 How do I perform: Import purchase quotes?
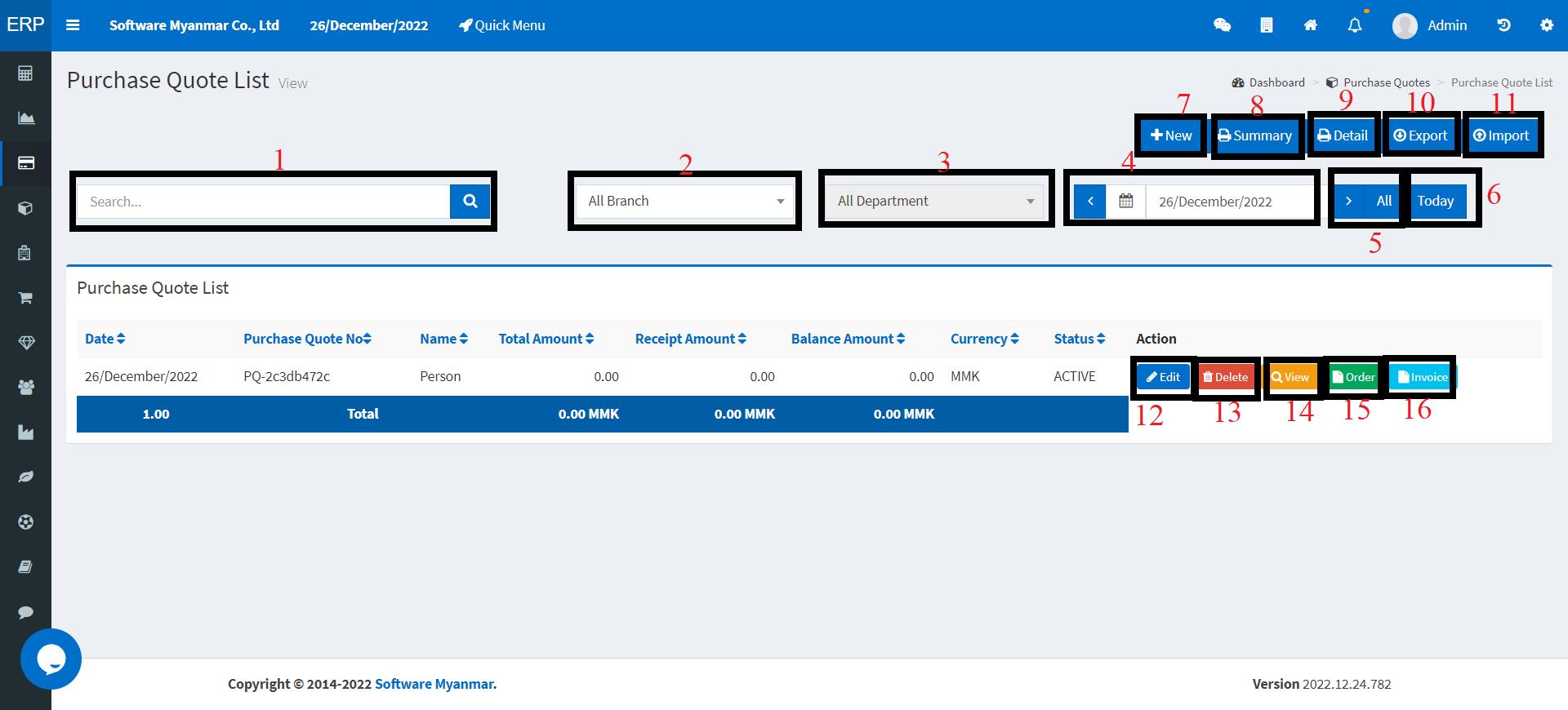pos(1501,135)
